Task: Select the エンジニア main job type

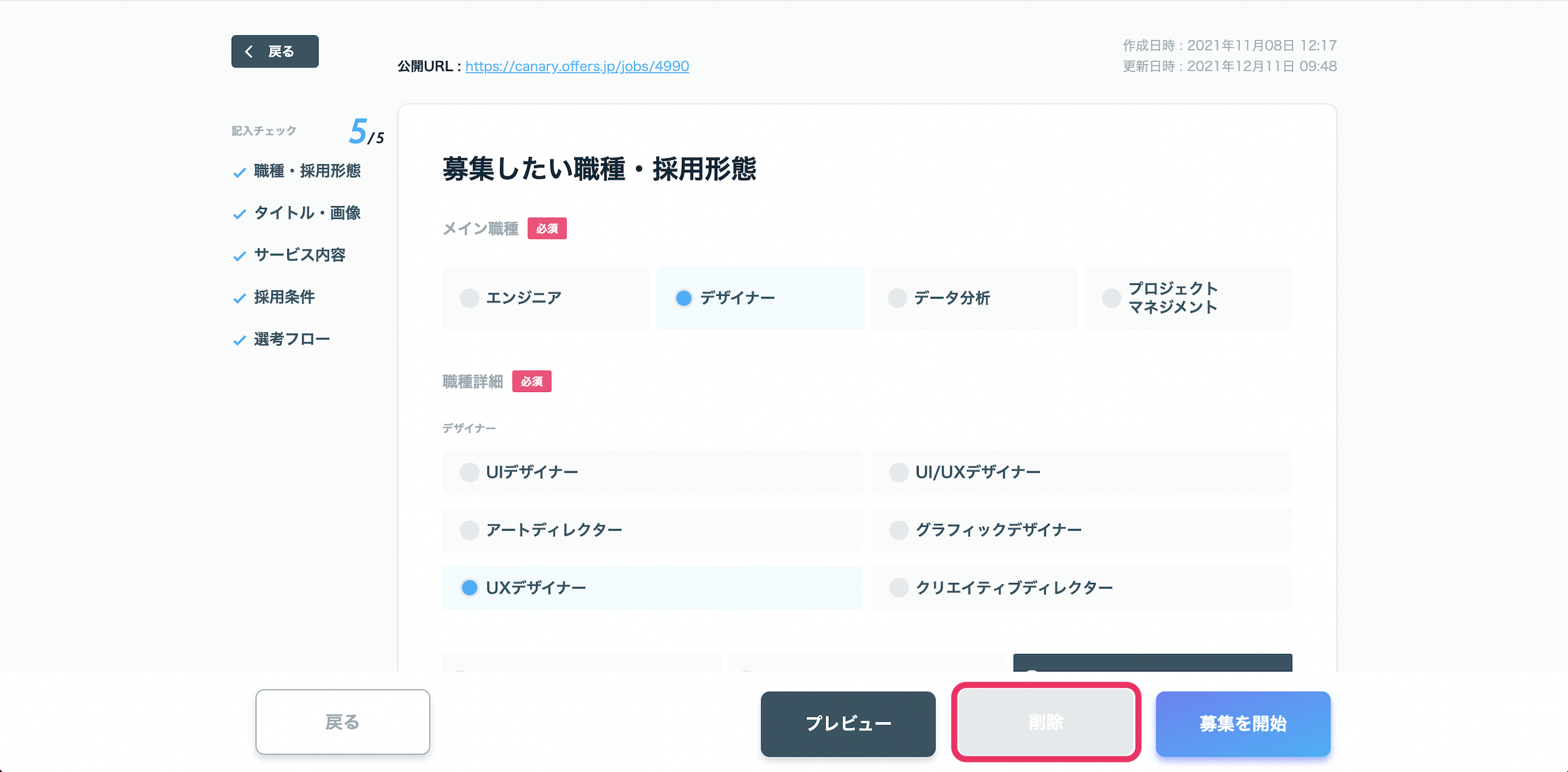Action: coord(546,298)
